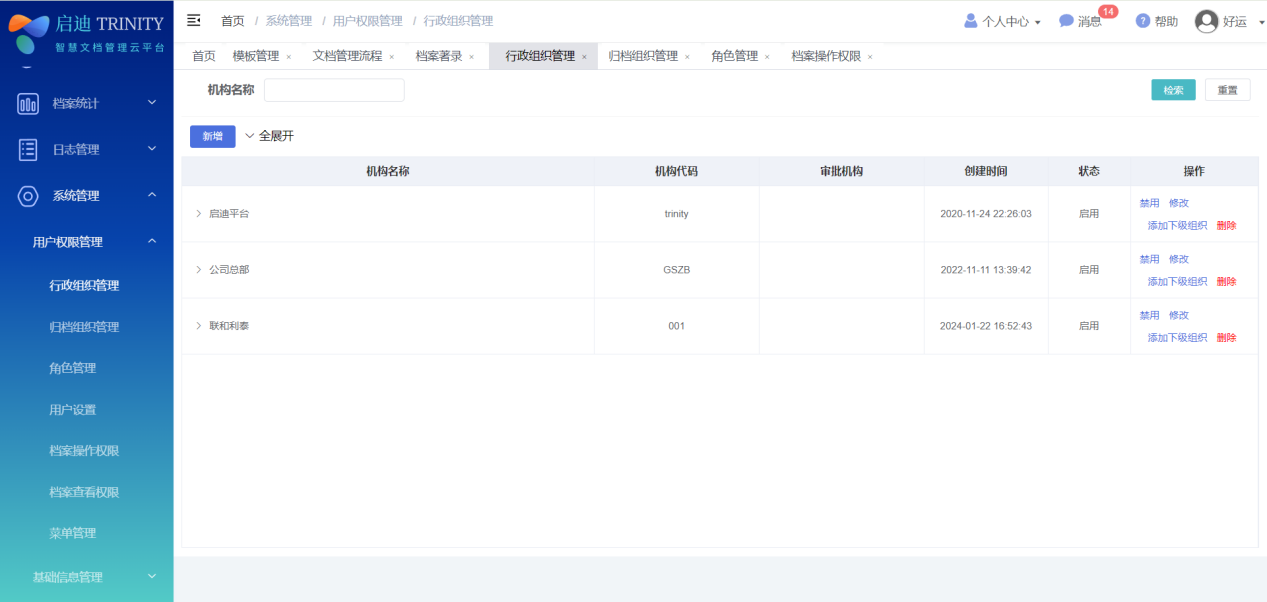
Task: Switch to the 档案著录 tab
Action: [x=439, y=56]
